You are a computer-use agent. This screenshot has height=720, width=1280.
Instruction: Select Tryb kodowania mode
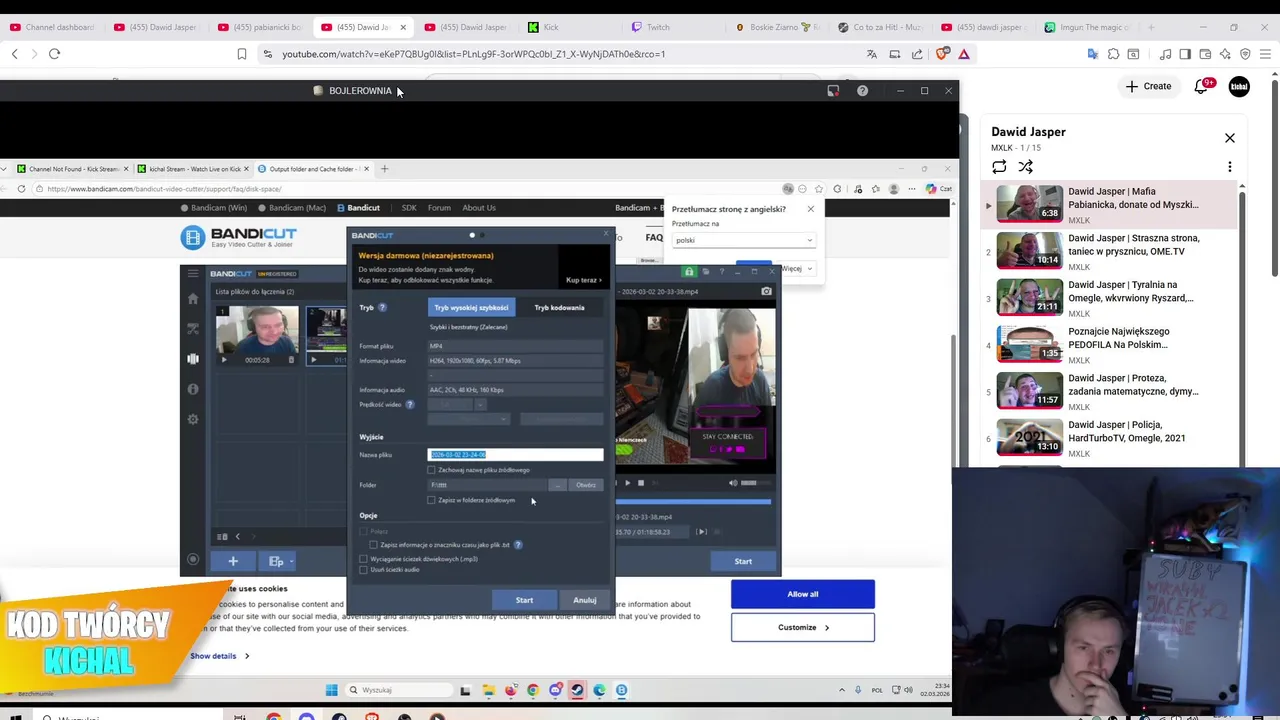(559, 308)
